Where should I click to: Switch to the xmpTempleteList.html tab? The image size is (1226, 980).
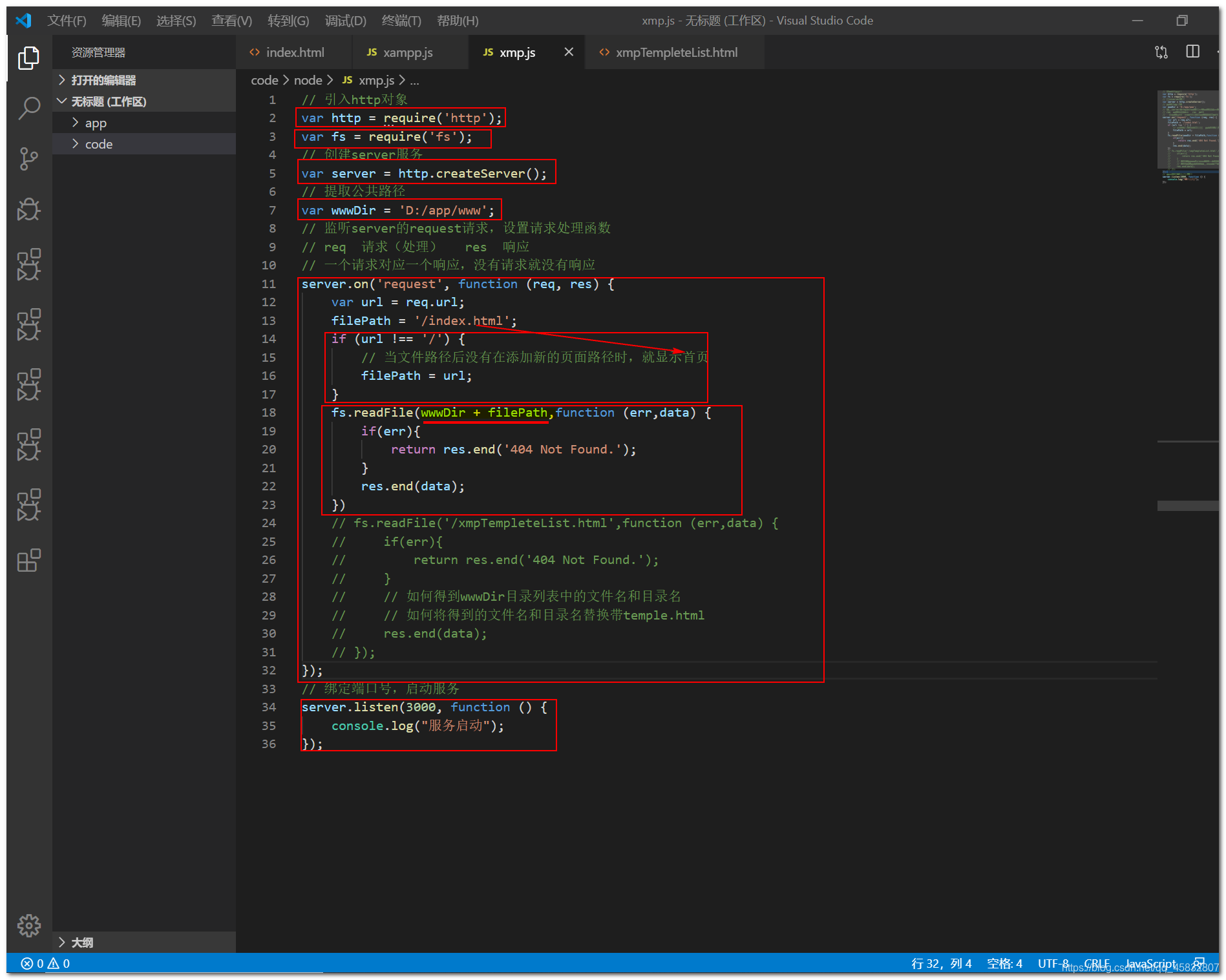tap(675, 52)
